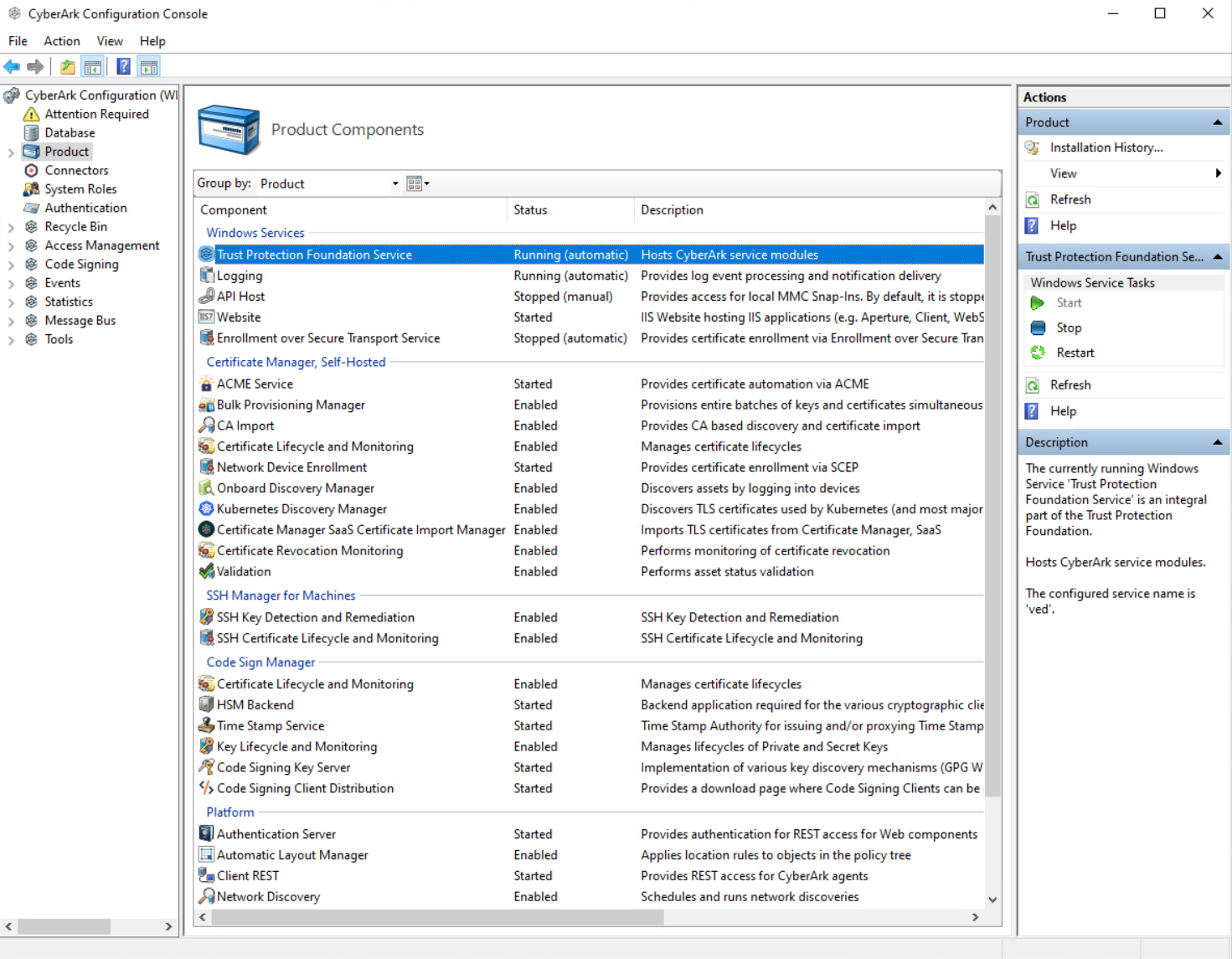Click the Up One Level folder icon
This screenshot has height=959, width=1232.
coord(68,67)
